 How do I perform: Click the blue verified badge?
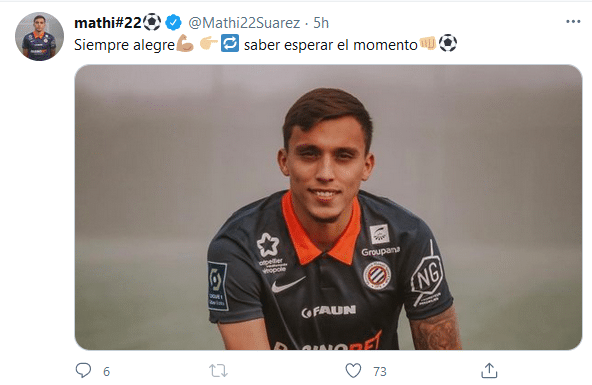tap(173, 23)
